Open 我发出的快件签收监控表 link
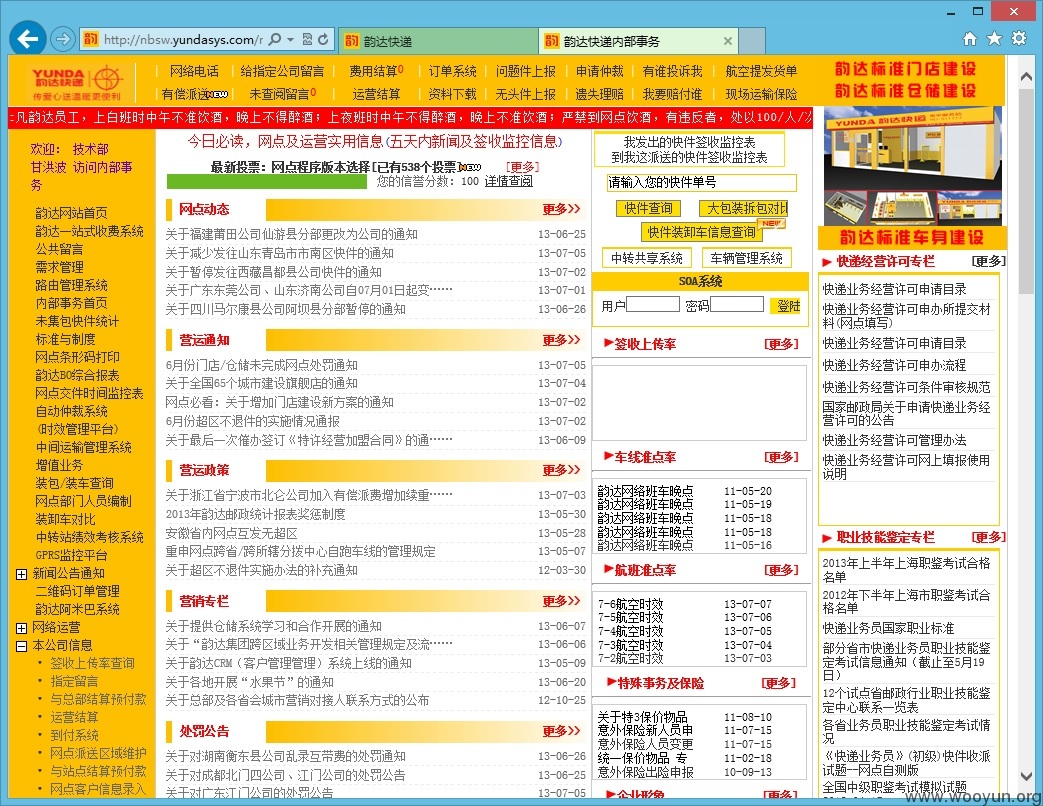 [x=689, y=142]
